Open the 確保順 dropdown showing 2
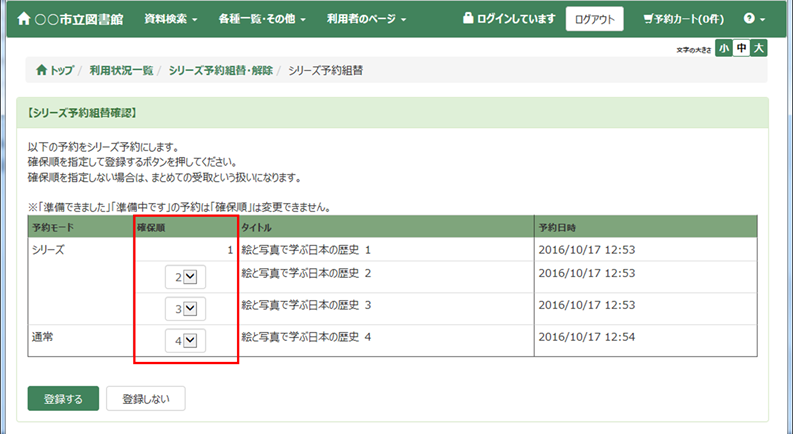The height and width of the screenshot is (446, 812). tap(186, 276)
